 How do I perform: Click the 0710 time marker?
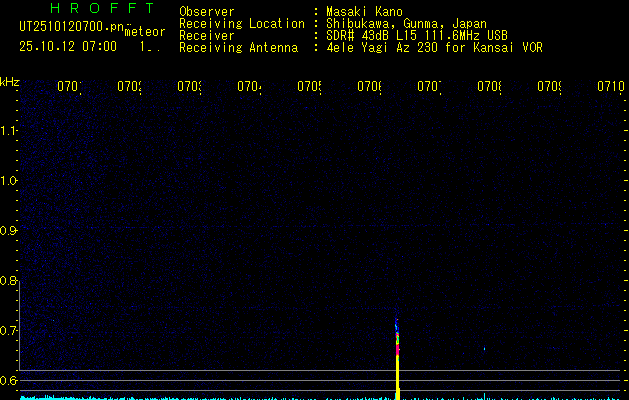click(611, 87)
